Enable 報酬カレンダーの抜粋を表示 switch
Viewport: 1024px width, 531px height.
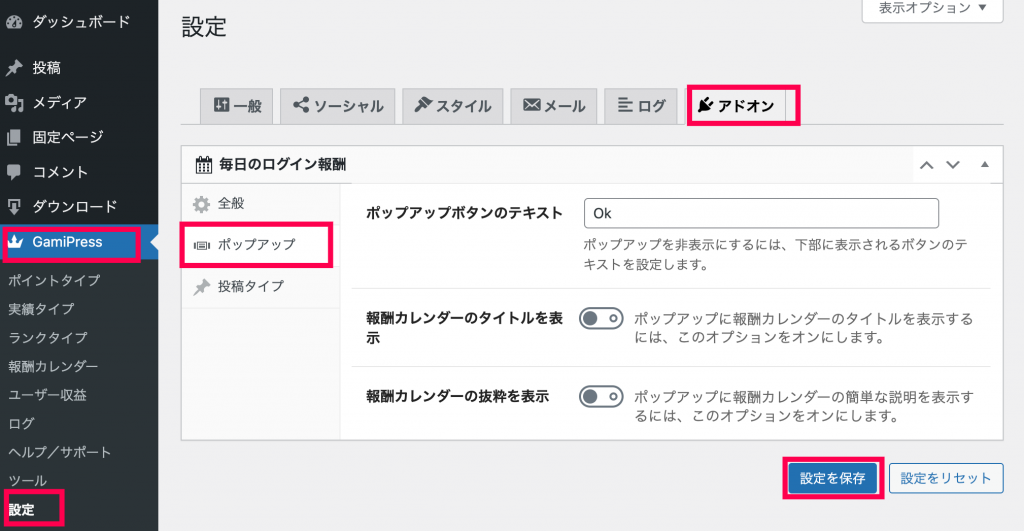pos(601,396)
